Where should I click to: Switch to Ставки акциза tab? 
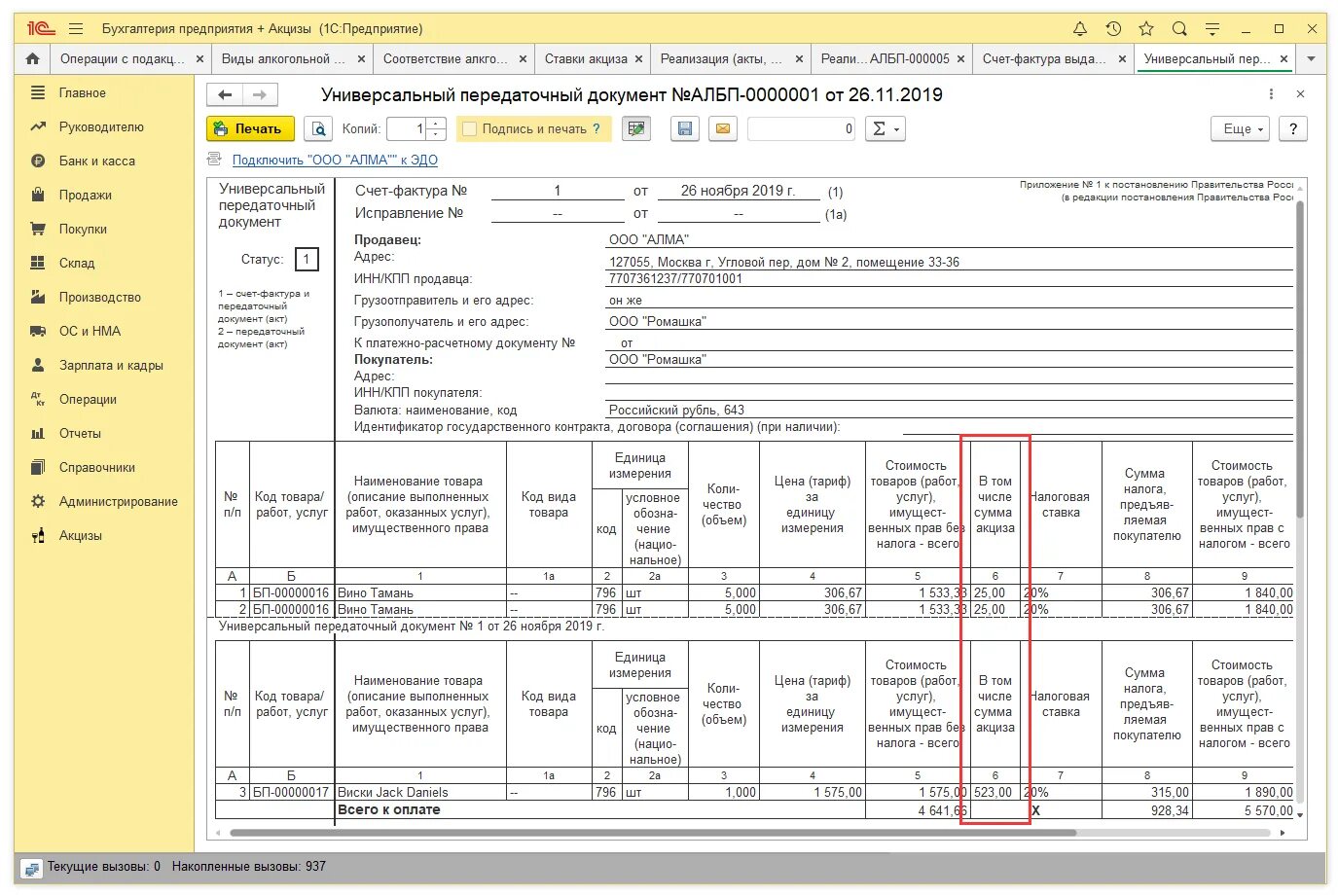[586, 58]
